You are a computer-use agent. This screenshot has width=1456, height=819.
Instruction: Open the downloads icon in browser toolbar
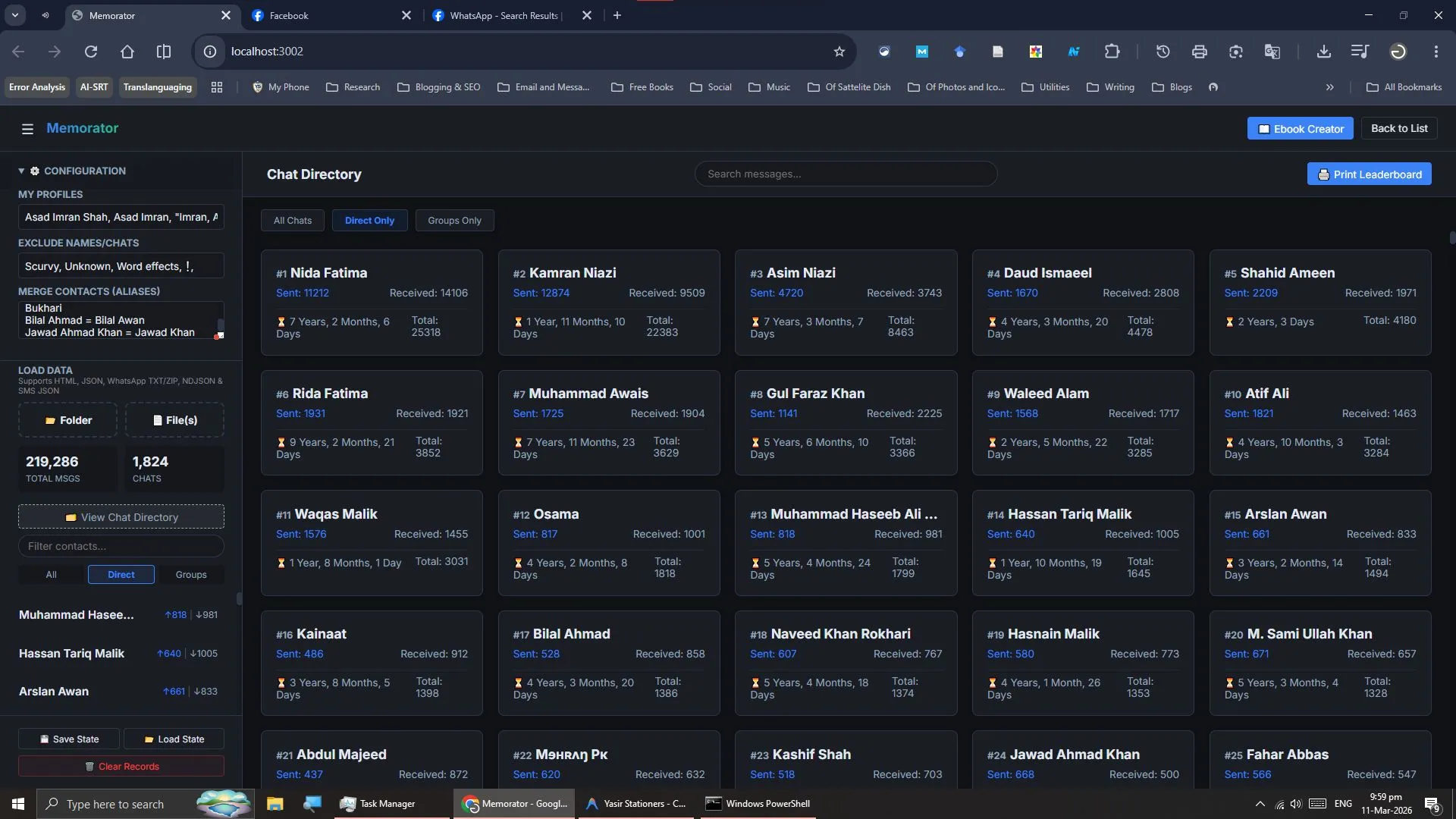pyautogui.click(x=1323, y=52)
